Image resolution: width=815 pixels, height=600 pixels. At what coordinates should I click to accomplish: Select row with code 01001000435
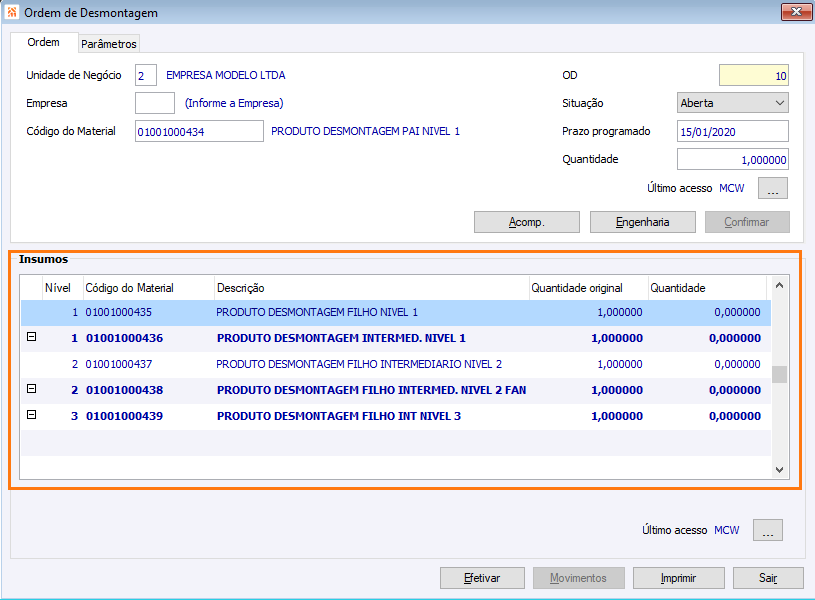pos(396,312)
